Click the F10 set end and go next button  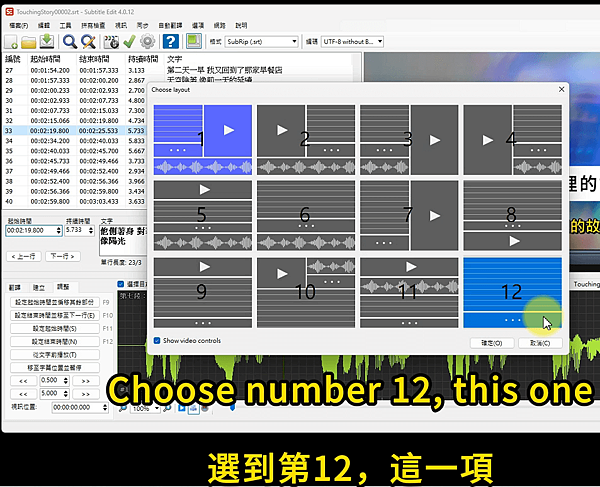pyautogui.click(x=55, y=315)
